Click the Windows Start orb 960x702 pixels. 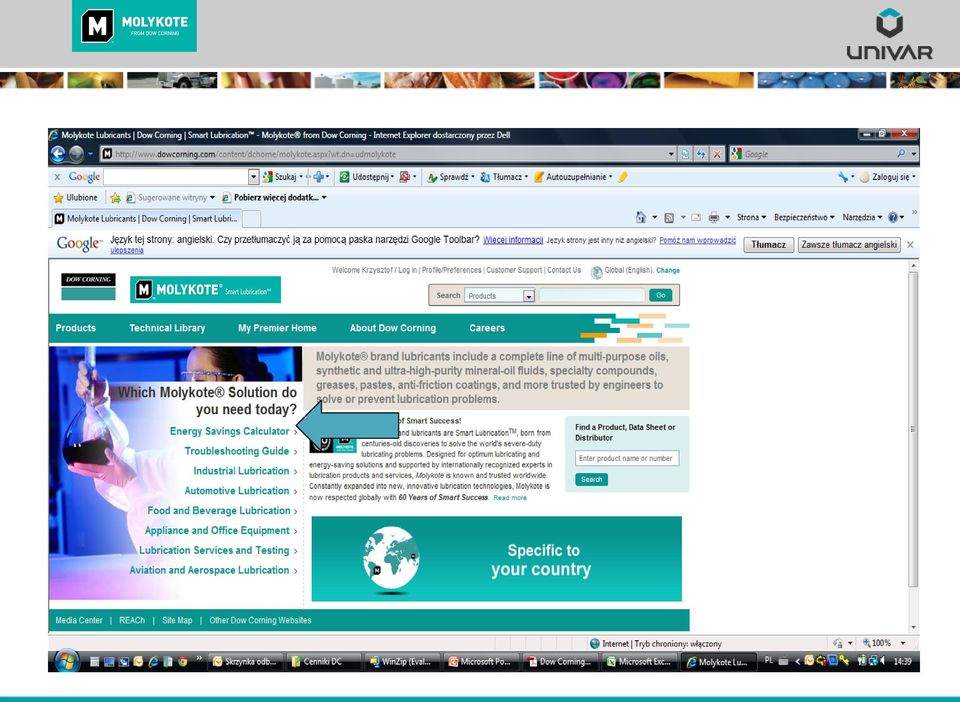coord(67,661)
